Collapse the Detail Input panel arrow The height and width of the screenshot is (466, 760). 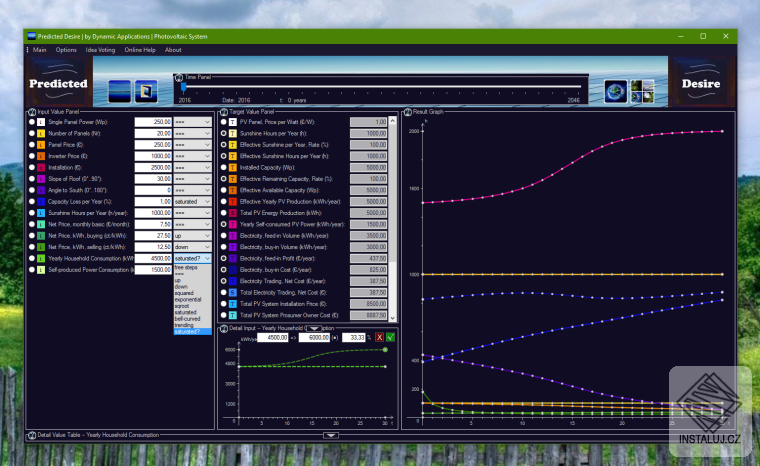point(314,329)
